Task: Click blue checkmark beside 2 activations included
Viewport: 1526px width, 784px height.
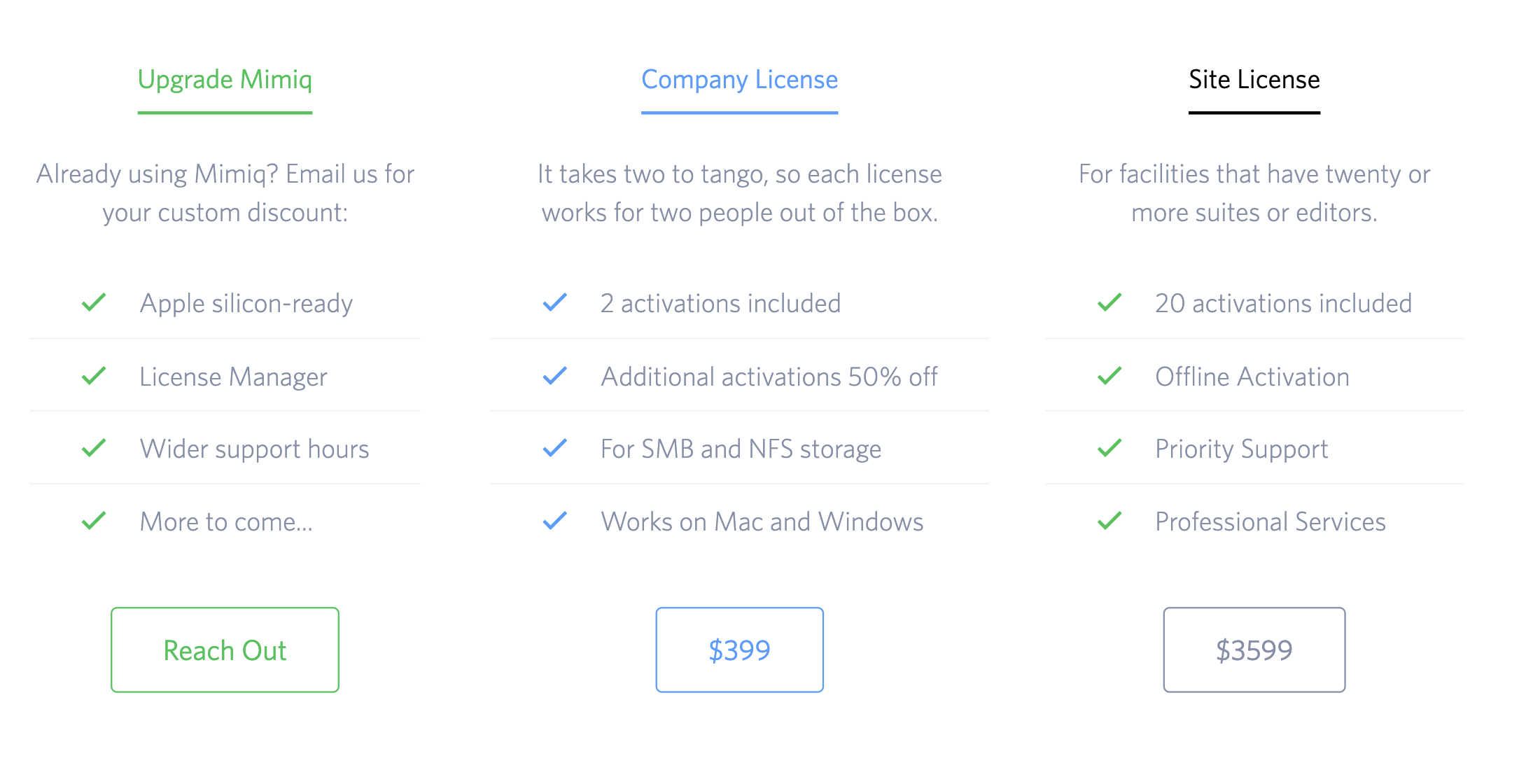Action: [x=554, y=303]
